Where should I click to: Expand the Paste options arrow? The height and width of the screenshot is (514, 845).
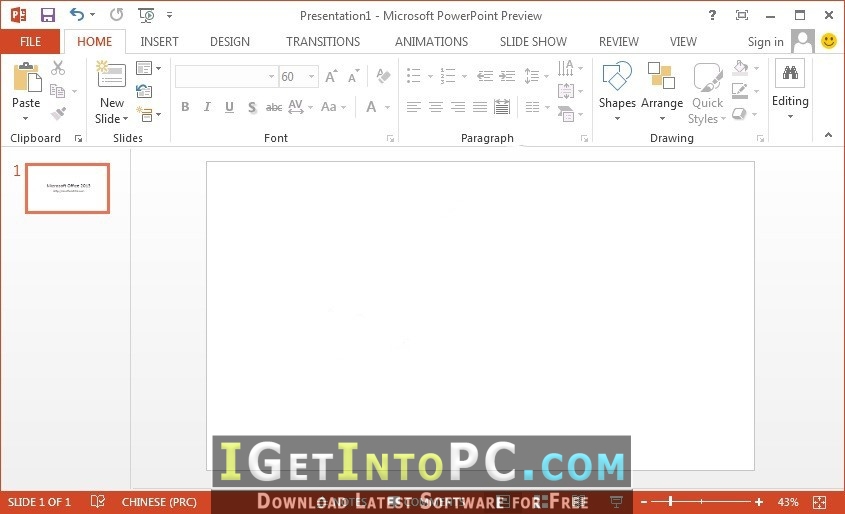coord(25,118)
